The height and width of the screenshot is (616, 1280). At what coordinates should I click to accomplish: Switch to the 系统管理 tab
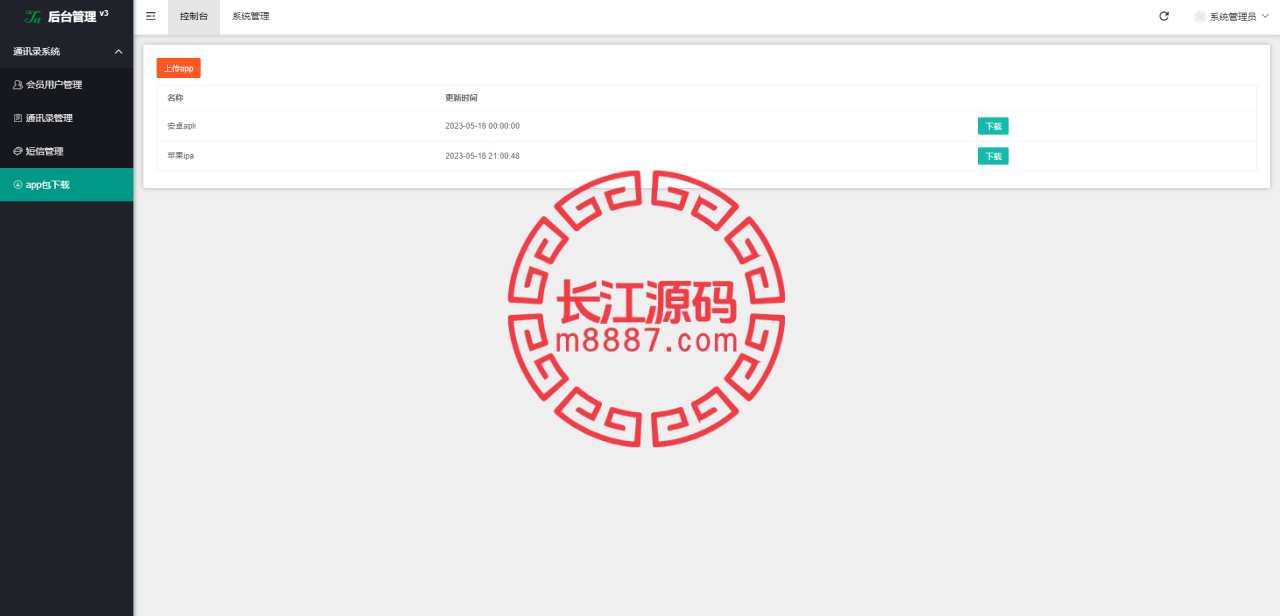pos(250,17)
